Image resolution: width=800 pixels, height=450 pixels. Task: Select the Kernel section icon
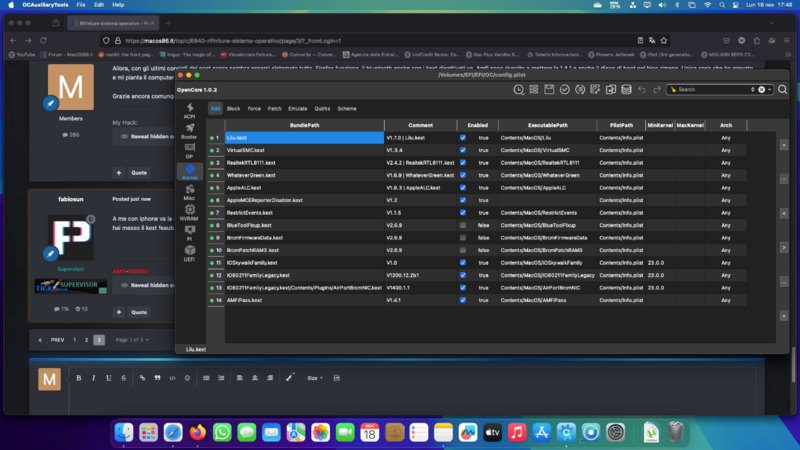coord(190,171)
